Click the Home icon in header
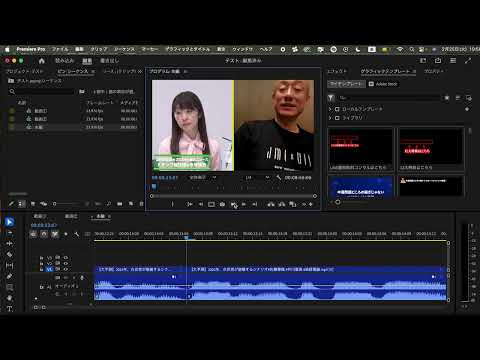 (x=42, y=61)
